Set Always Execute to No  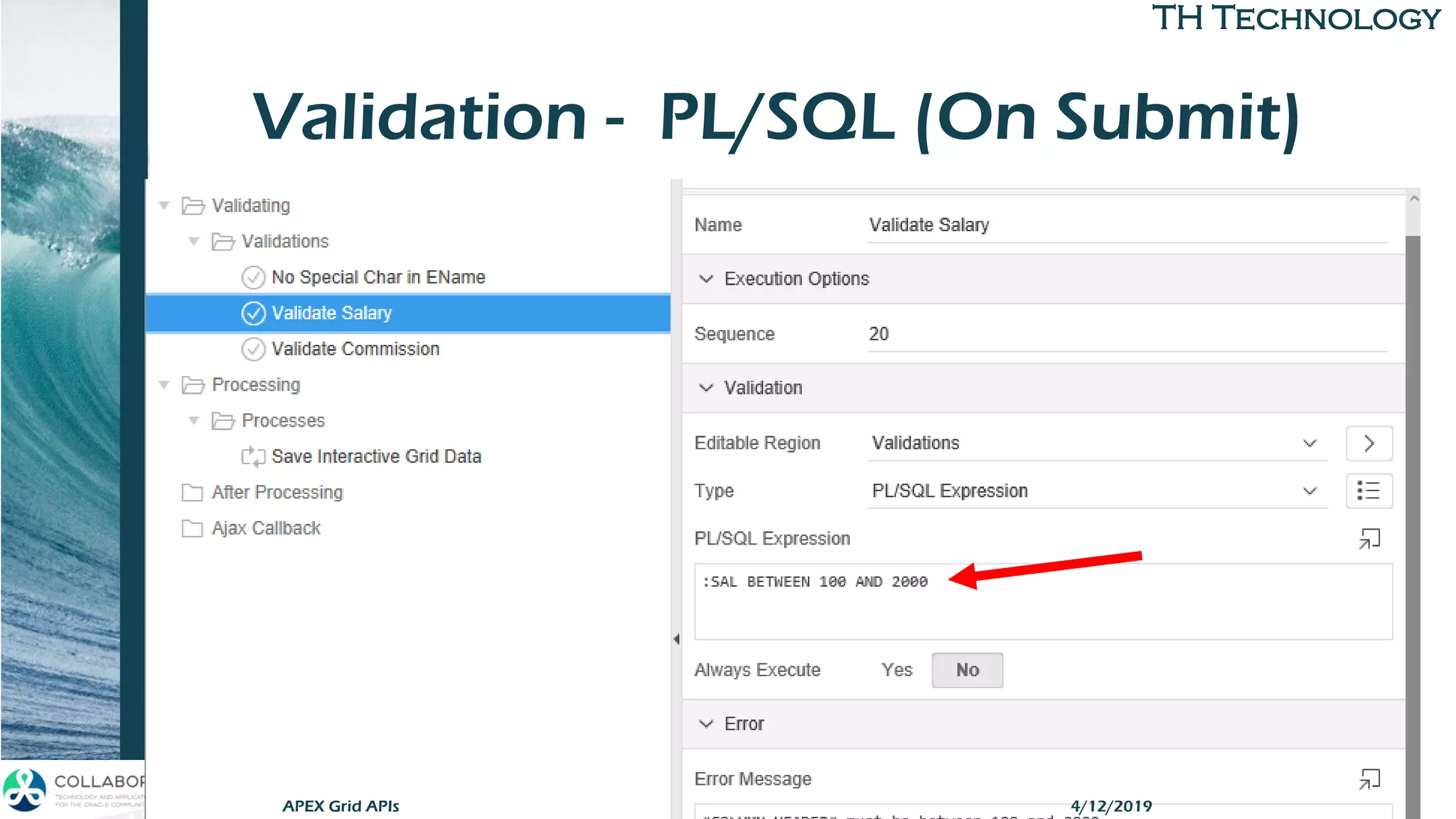point(968,670)
